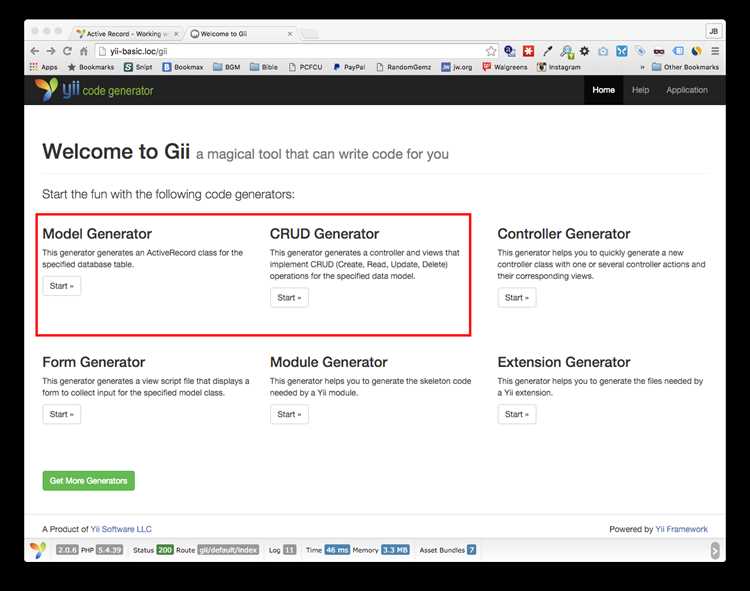Screen dimensions: 750x591
Task: Click Yii debug toolbar logo
Action: tap(38, 550)
